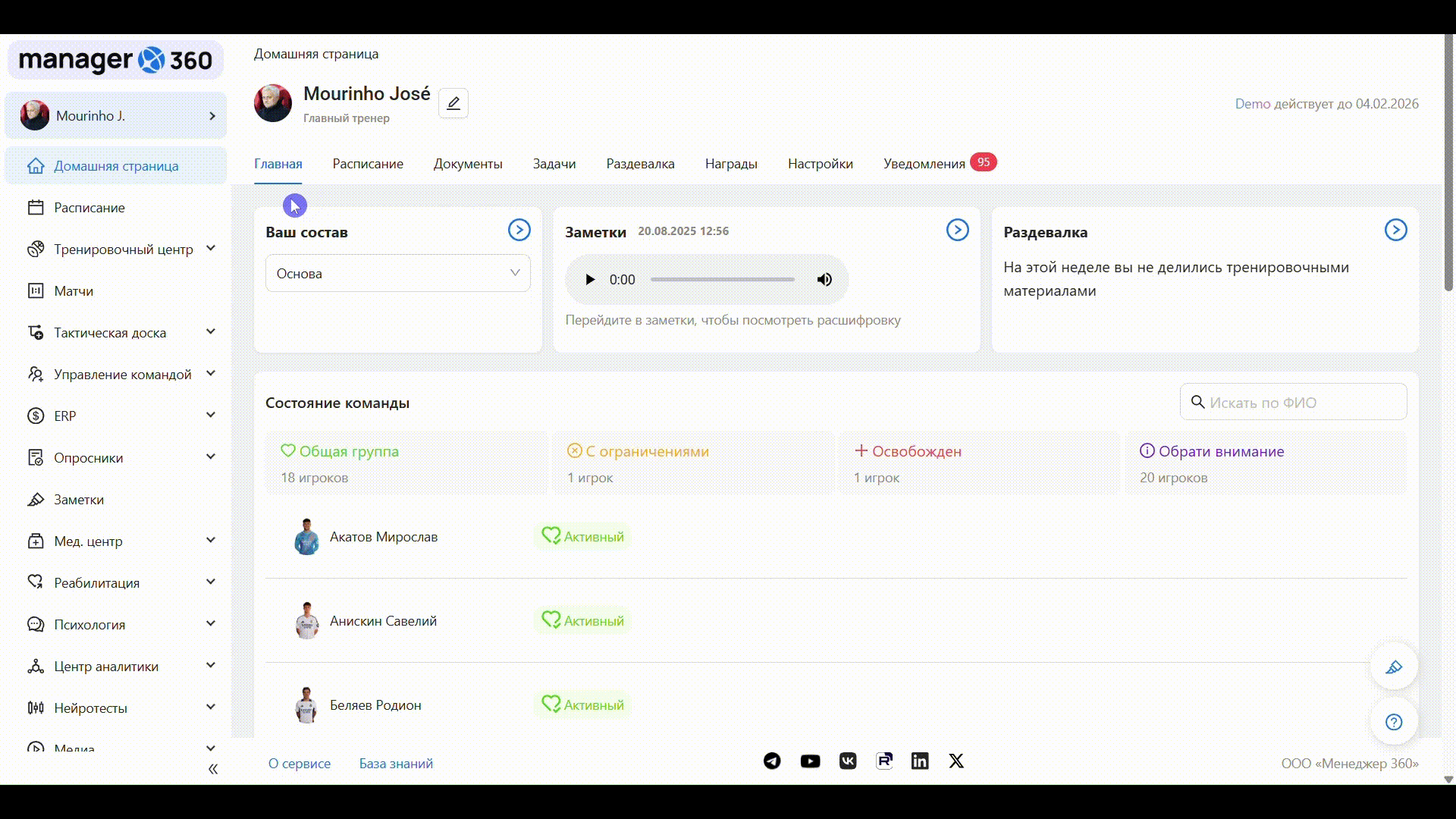Screen dimensions: 1456x819
Task: Click the VK social icon
Action: click(x=848, y=761)
